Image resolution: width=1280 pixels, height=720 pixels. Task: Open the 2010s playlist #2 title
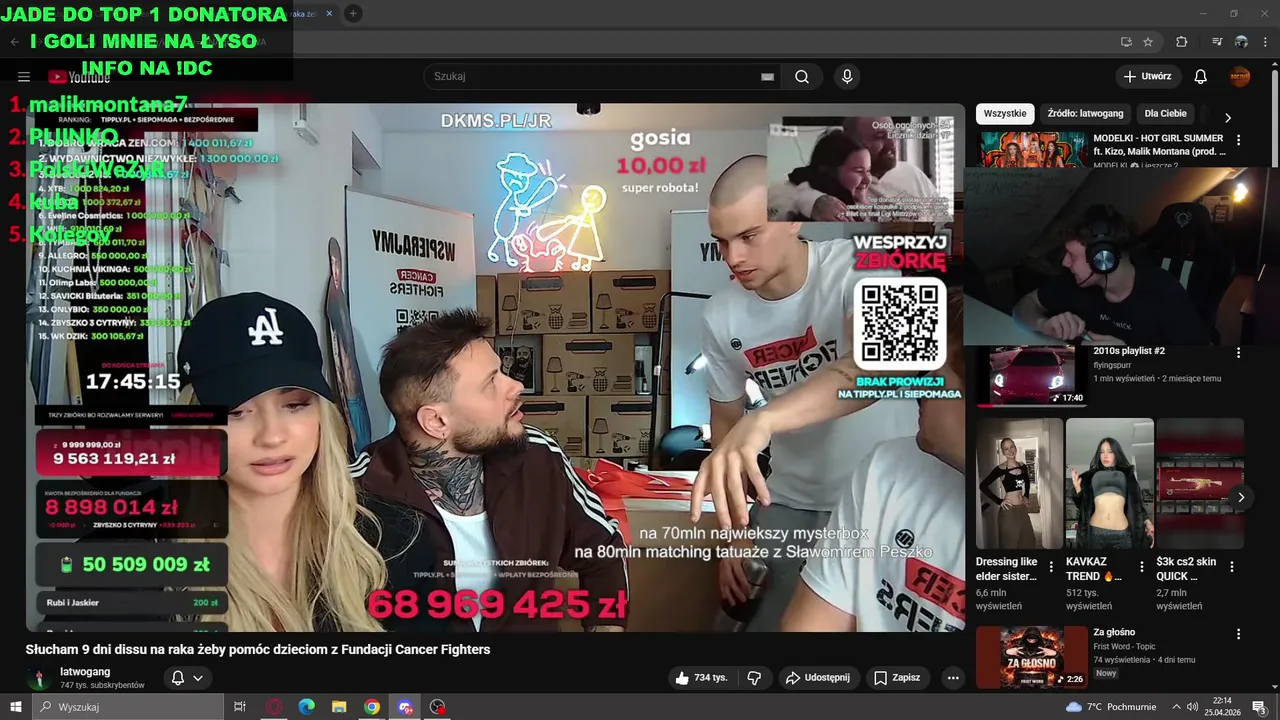click(x=1129, y=351)
